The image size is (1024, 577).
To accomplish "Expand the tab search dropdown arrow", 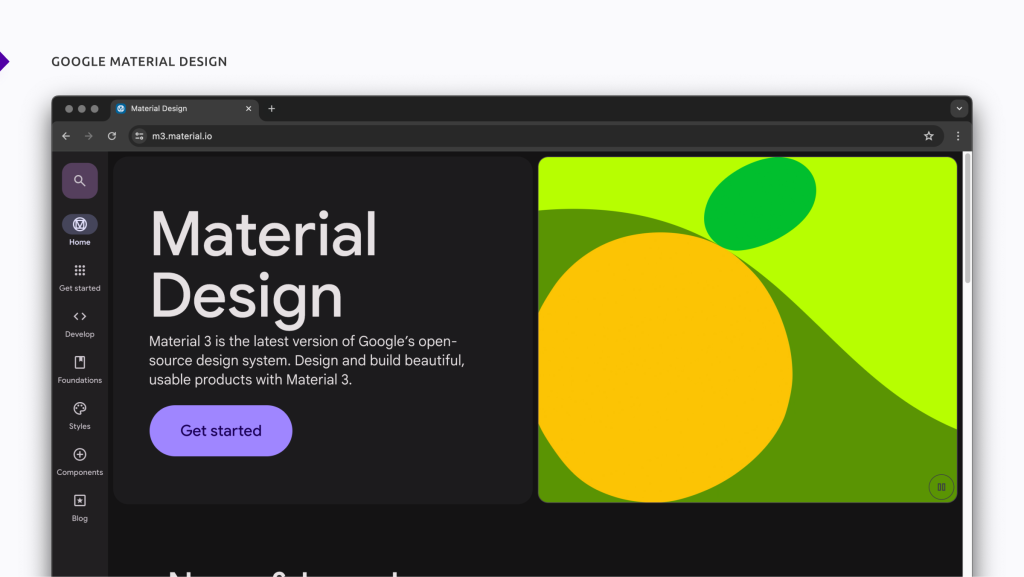I will point(959,109).
